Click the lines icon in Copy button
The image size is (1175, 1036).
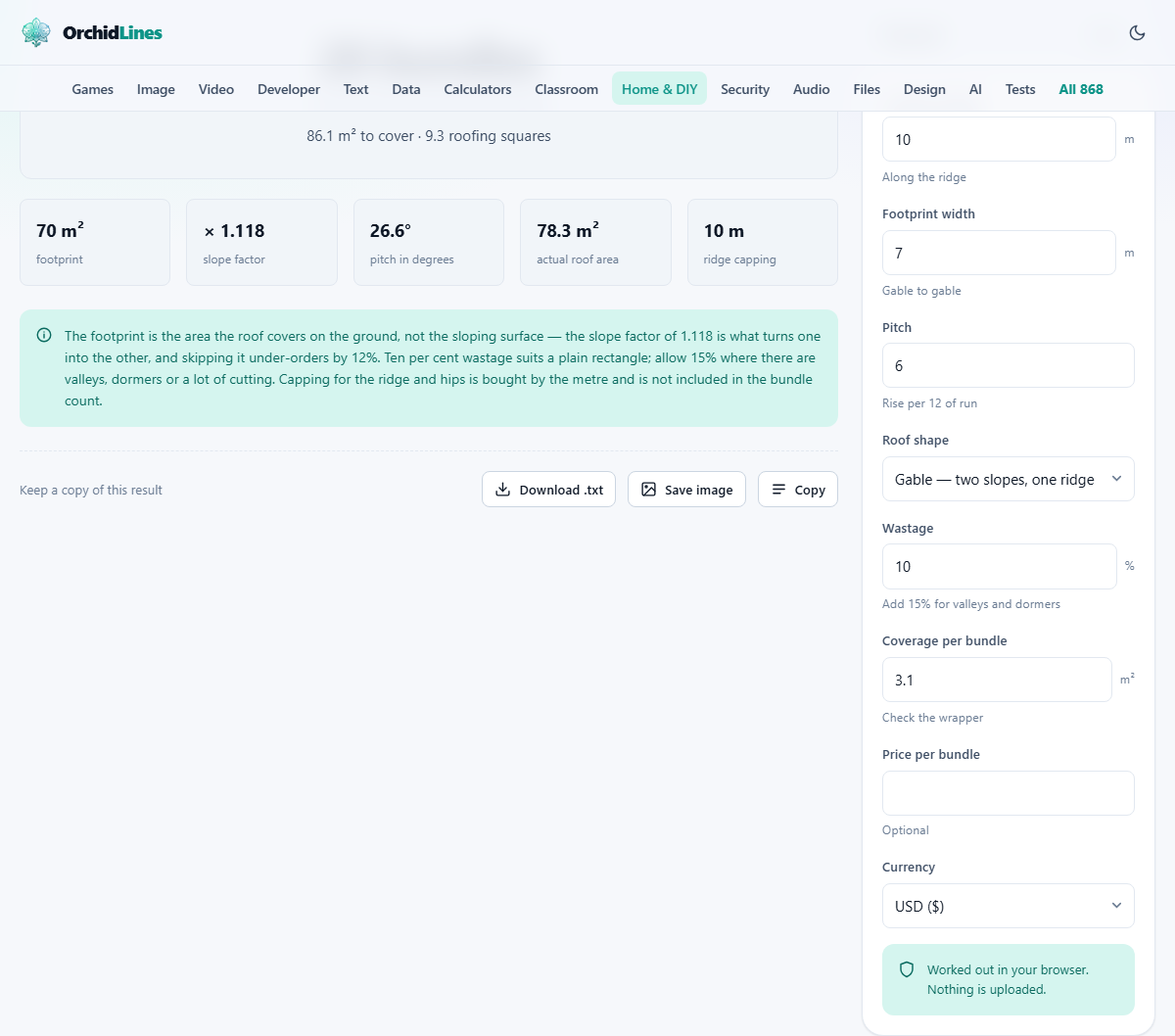click(x=778, y=490)
